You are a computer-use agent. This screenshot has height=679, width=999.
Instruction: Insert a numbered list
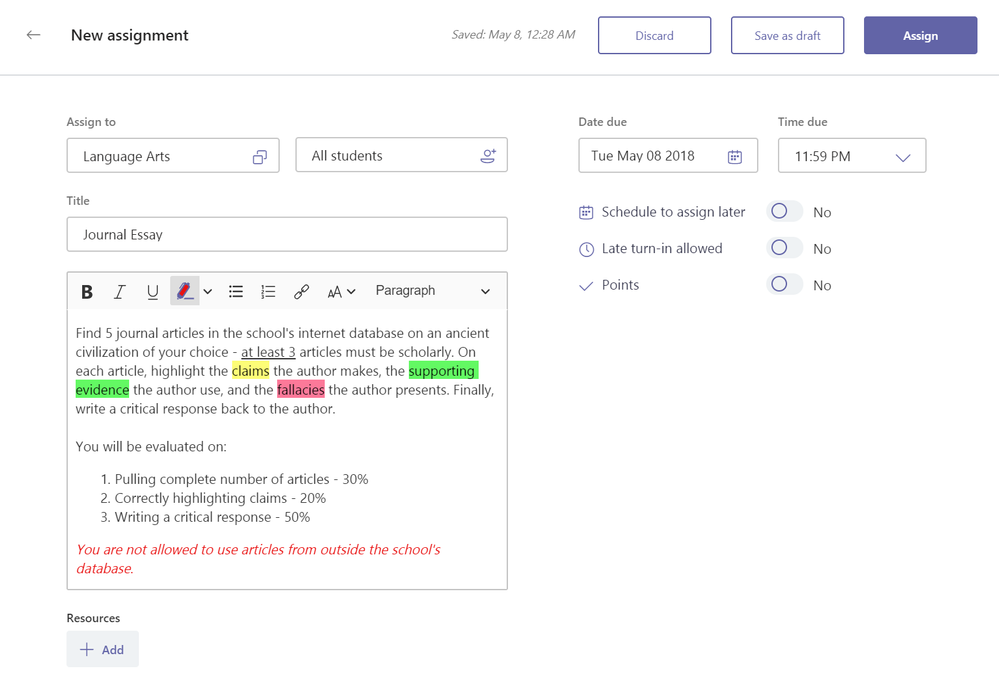pyautogui.click(x=268, y=292)
